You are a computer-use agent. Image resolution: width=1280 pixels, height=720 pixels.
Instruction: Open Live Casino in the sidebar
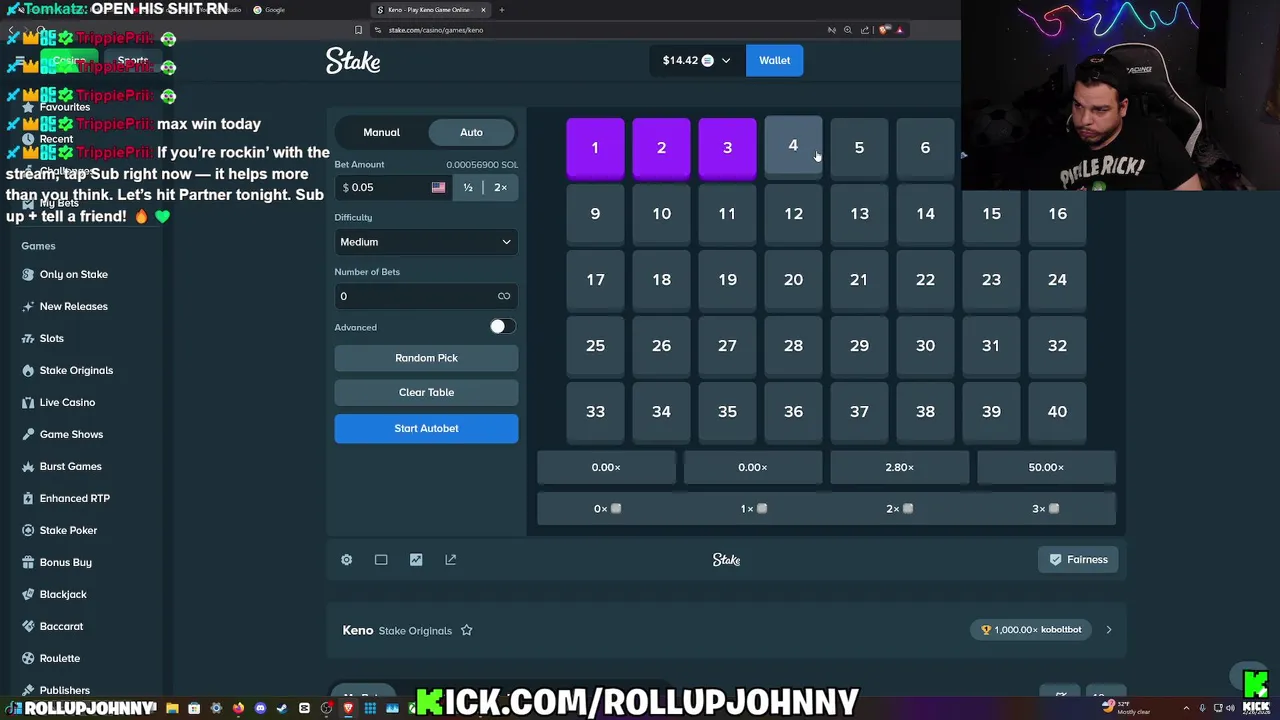(67, 402)
